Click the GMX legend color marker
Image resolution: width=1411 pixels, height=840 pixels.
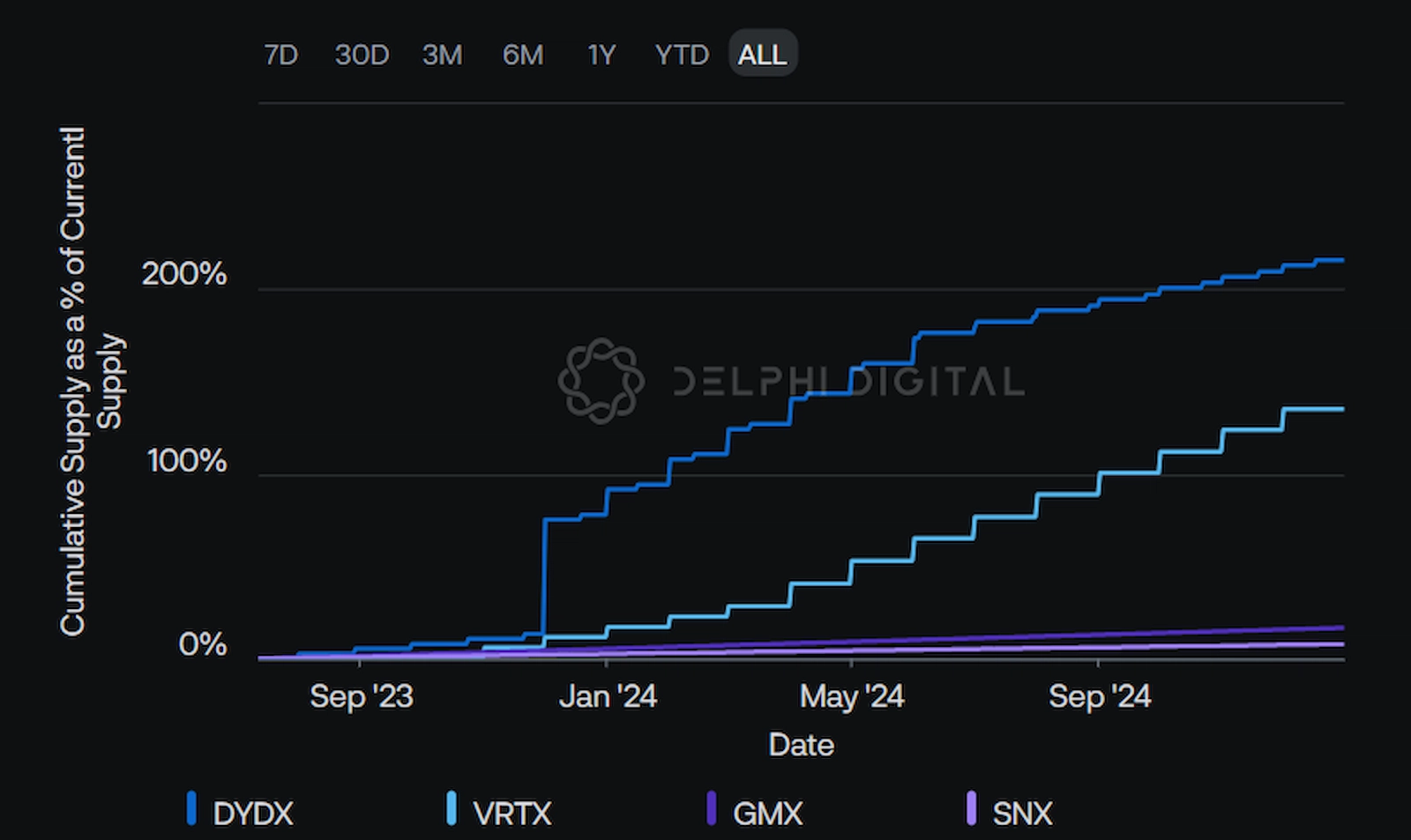pyautogui.click(x=711, y=809)
